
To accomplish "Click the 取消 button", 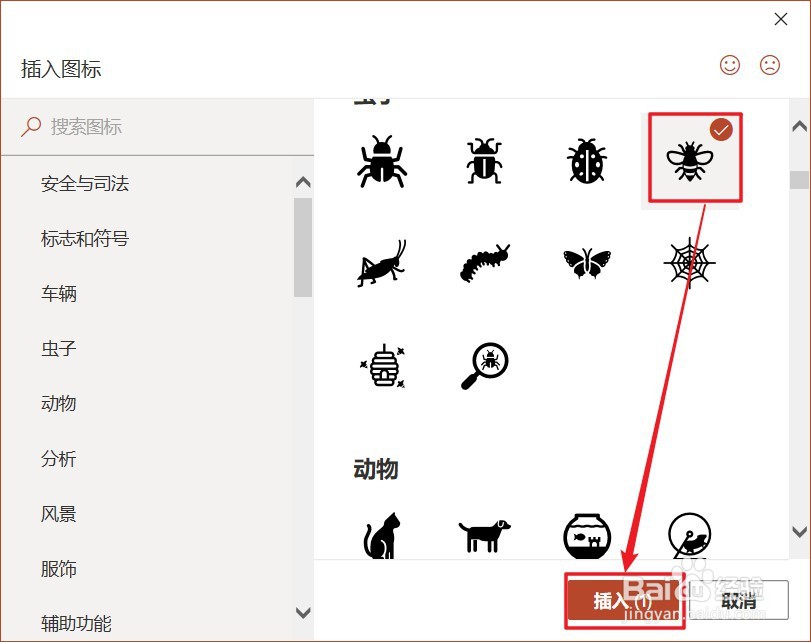I will click(739, 601).
